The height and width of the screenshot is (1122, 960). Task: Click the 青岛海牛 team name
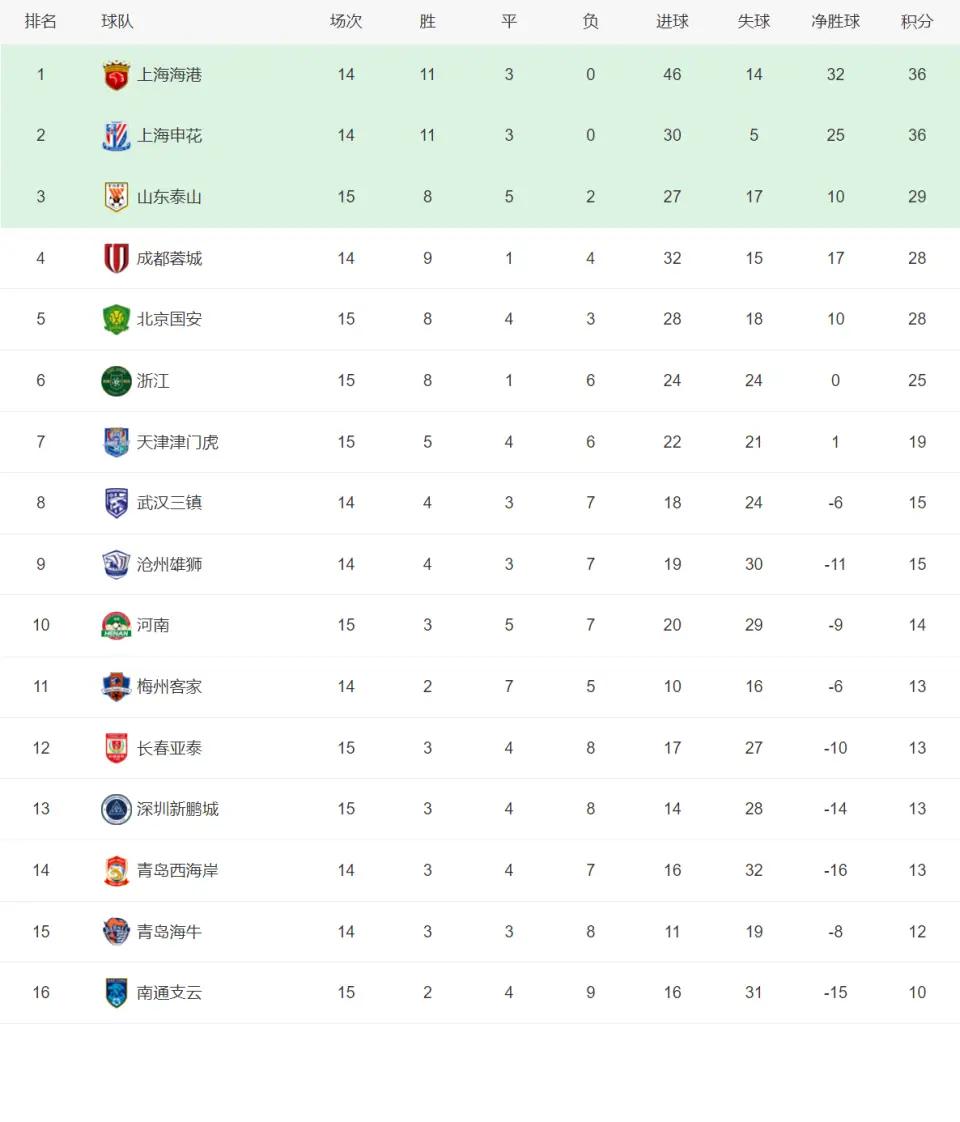point(170,932)
